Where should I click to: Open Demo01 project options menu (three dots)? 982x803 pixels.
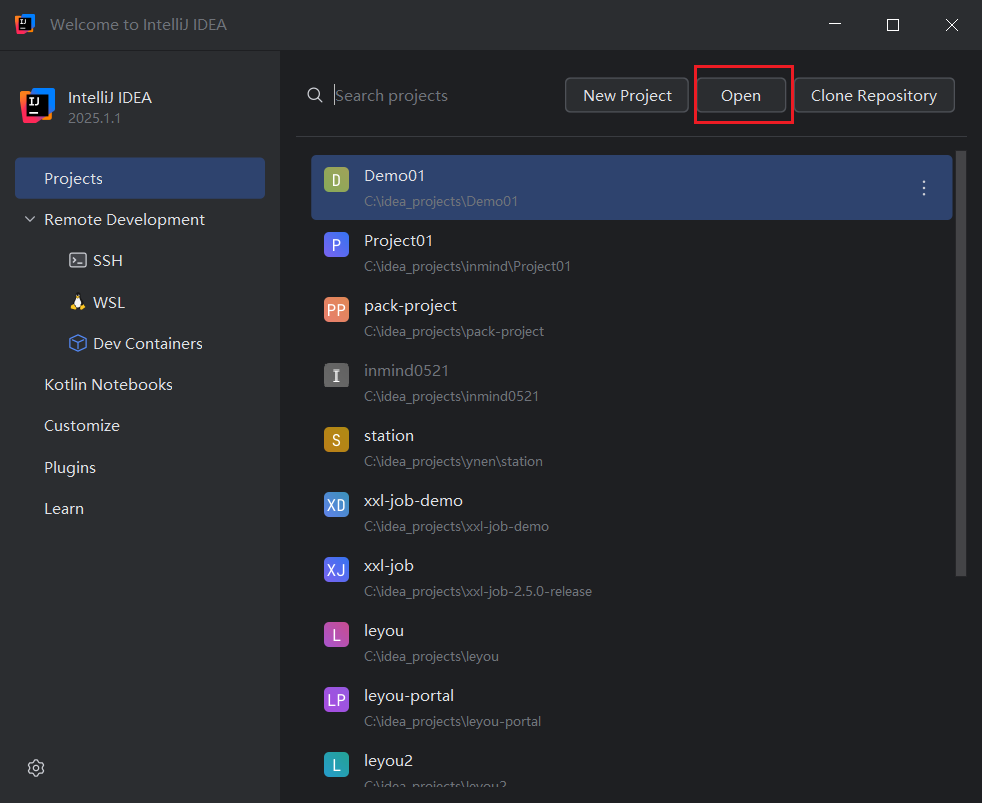click(924, 188)
